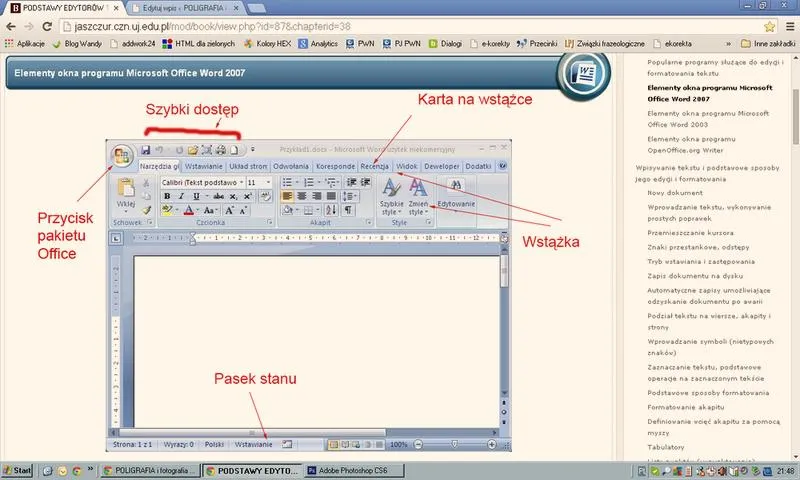Click the Shrink Font small A icon
The image size is (800, 480).
[243, 210]
